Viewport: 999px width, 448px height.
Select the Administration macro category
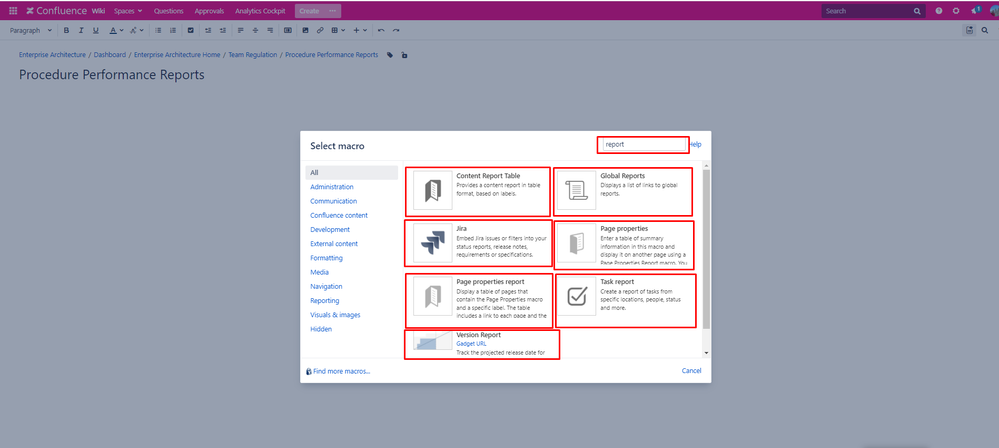331,187
